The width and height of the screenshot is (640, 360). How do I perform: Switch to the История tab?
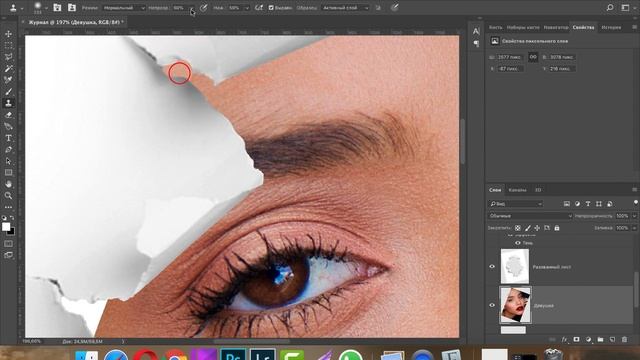coord(611,27)
